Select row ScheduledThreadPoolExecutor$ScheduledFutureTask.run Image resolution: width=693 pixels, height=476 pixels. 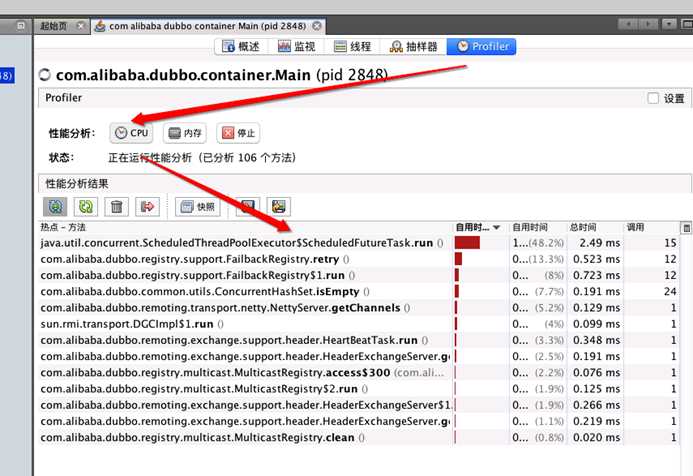(358, 243)
